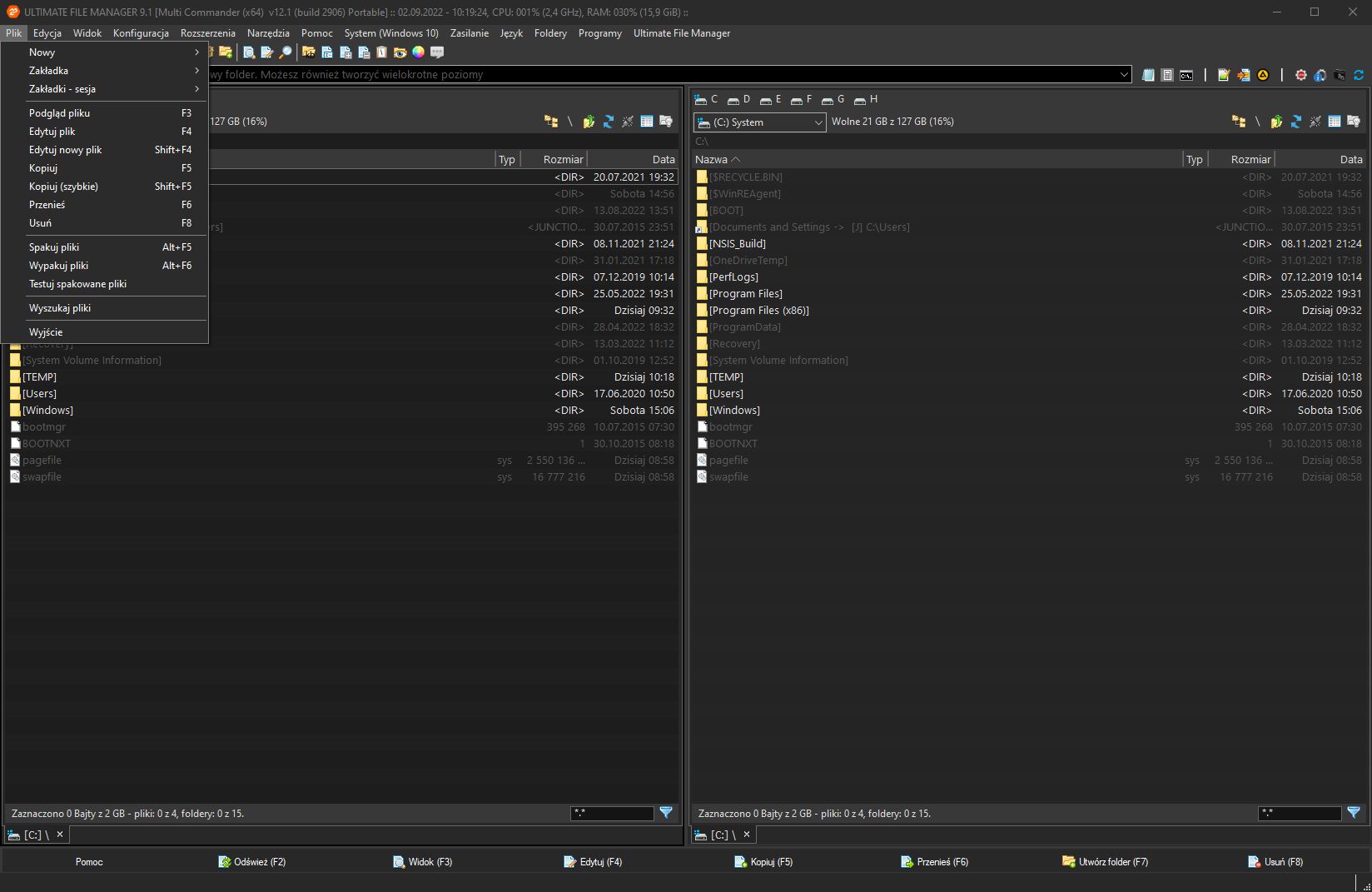Screen dimensions: 1372x892
Task: Click Widok (F3) bottom button
Action: (x=423, y=861)
